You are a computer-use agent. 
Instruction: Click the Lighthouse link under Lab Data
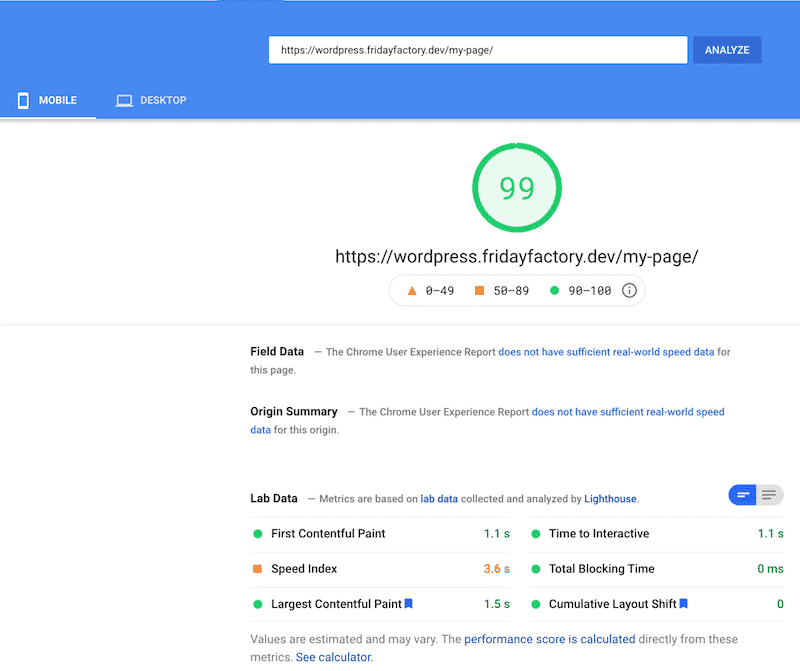610,499
